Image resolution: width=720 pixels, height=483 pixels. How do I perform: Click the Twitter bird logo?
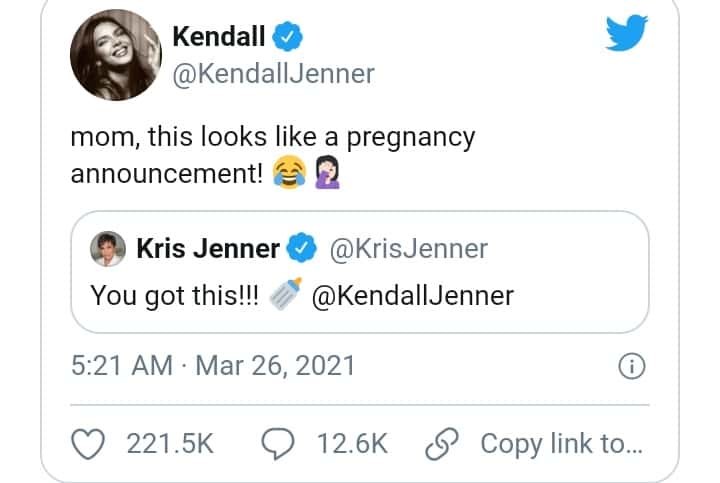pos(627,33)
